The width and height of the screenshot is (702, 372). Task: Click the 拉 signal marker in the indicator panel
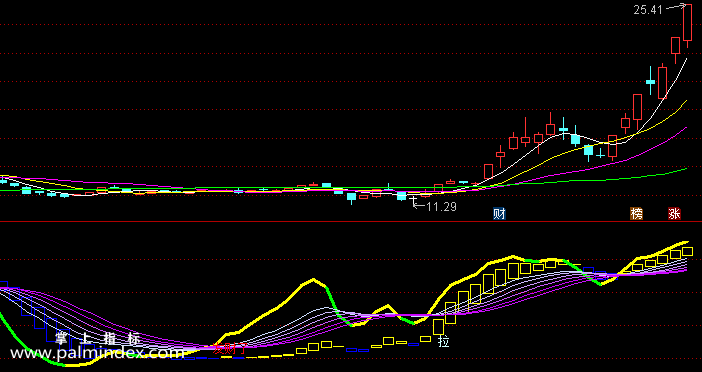pyautogui.click(x=444, y=341)
